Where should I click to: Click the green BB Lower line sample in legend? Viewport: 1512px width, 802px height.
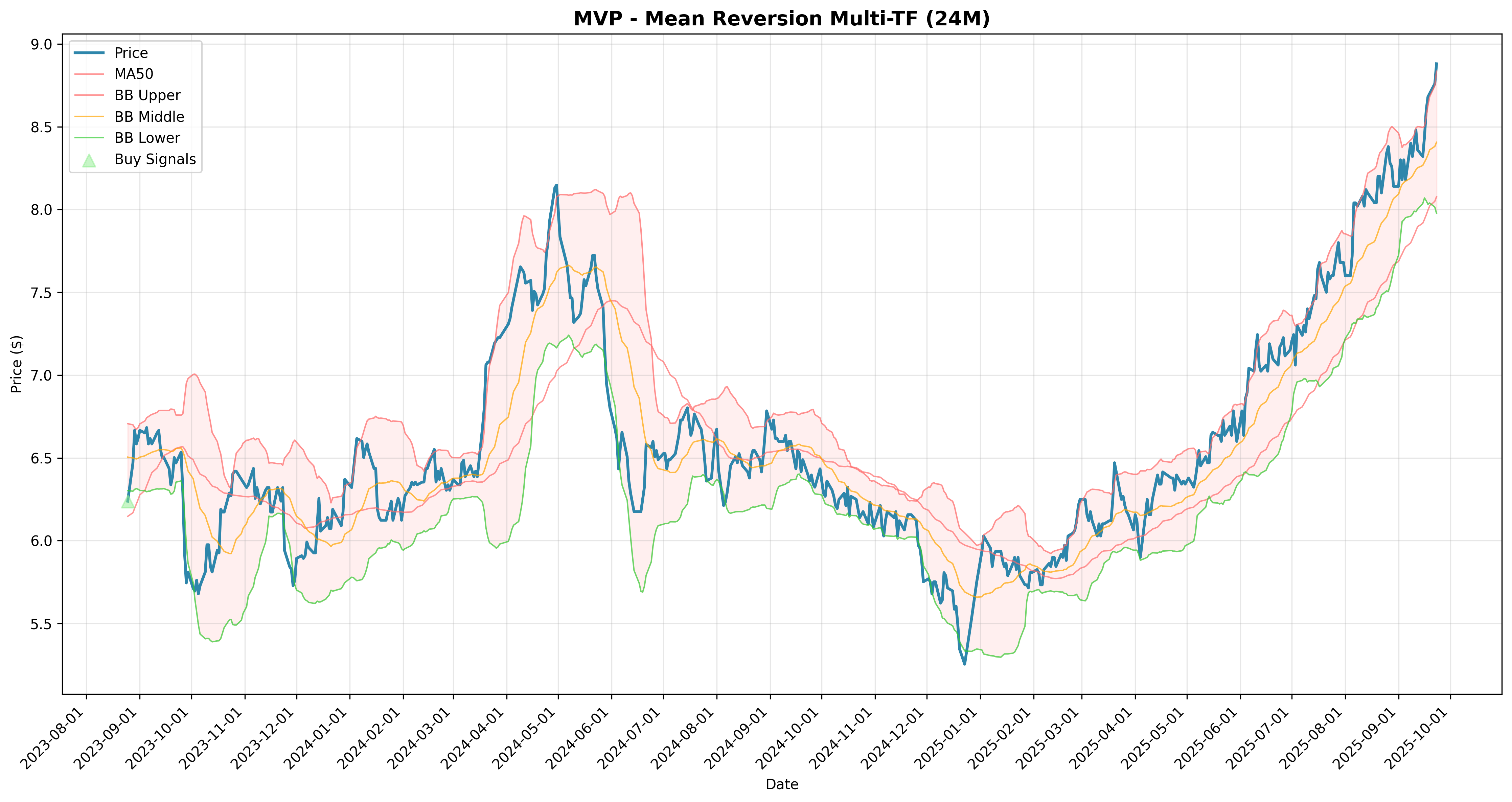click(x=89, y=138)
